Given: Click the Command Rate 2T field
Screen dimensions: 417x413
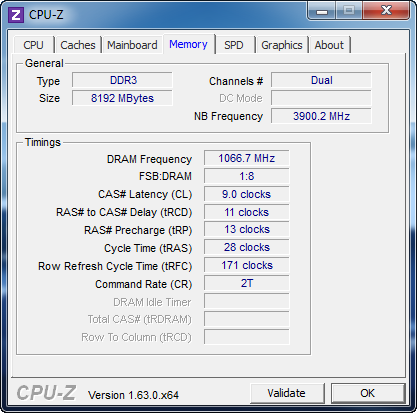Looking at the screenshot, I should (x=247, y=283).
